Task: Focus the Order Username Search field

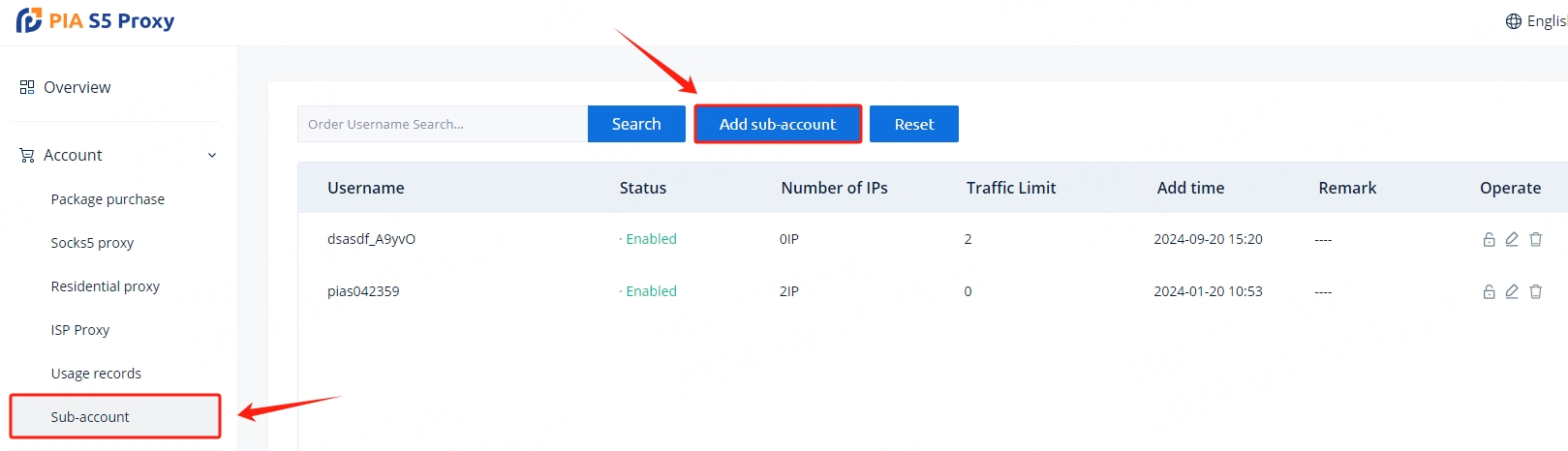Action: click(442, 124)
